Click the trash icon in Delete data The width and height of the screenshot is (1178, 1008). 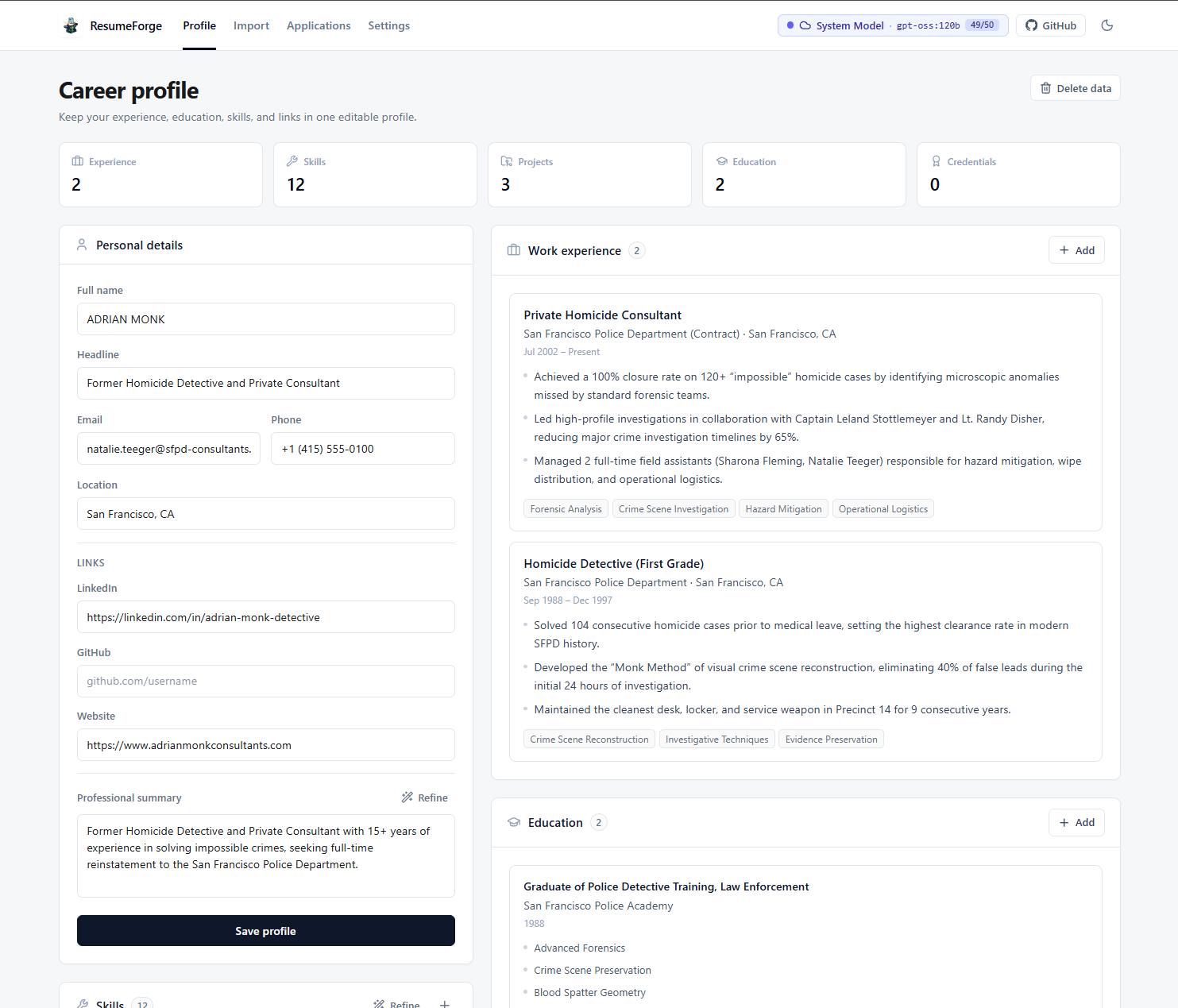point(1045,88)
